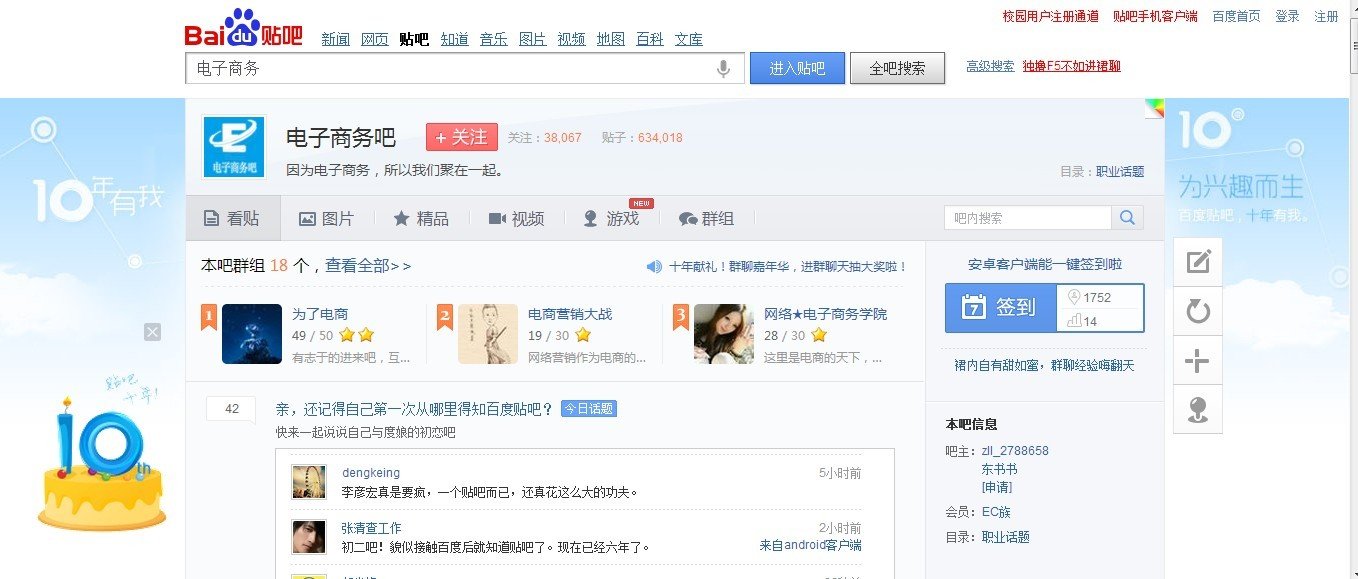Open 音乐 in the top navigation
This screenshot has width=1358, height=579.
494,39
